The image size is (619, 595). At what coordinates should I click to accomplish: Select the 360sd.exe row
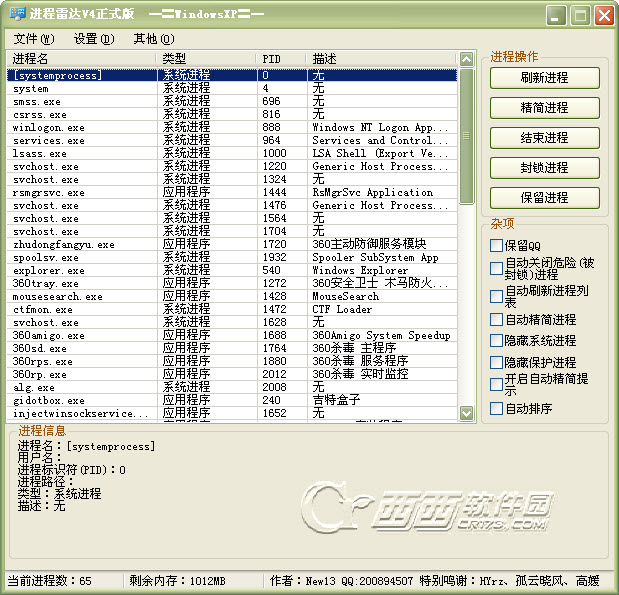[x=232, y=348]
